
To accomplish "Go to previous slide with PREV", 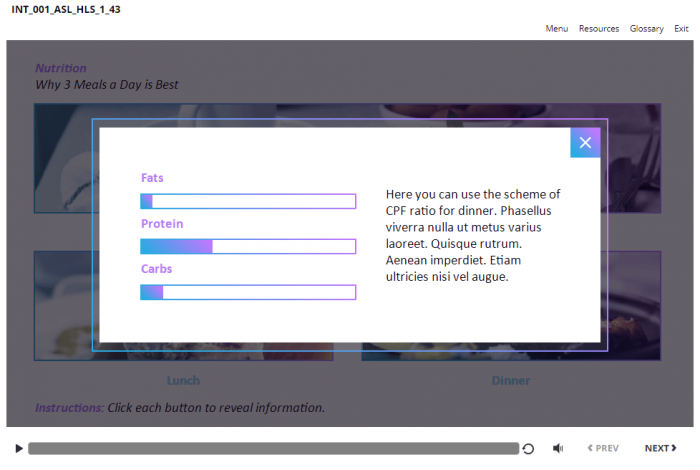I will coord(603,449).
